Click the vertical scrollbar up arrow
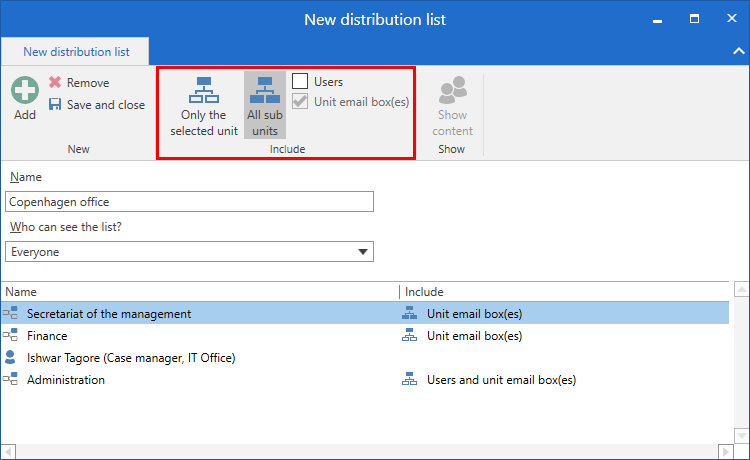This screenshot has height=460, width=750. [741, 291]
